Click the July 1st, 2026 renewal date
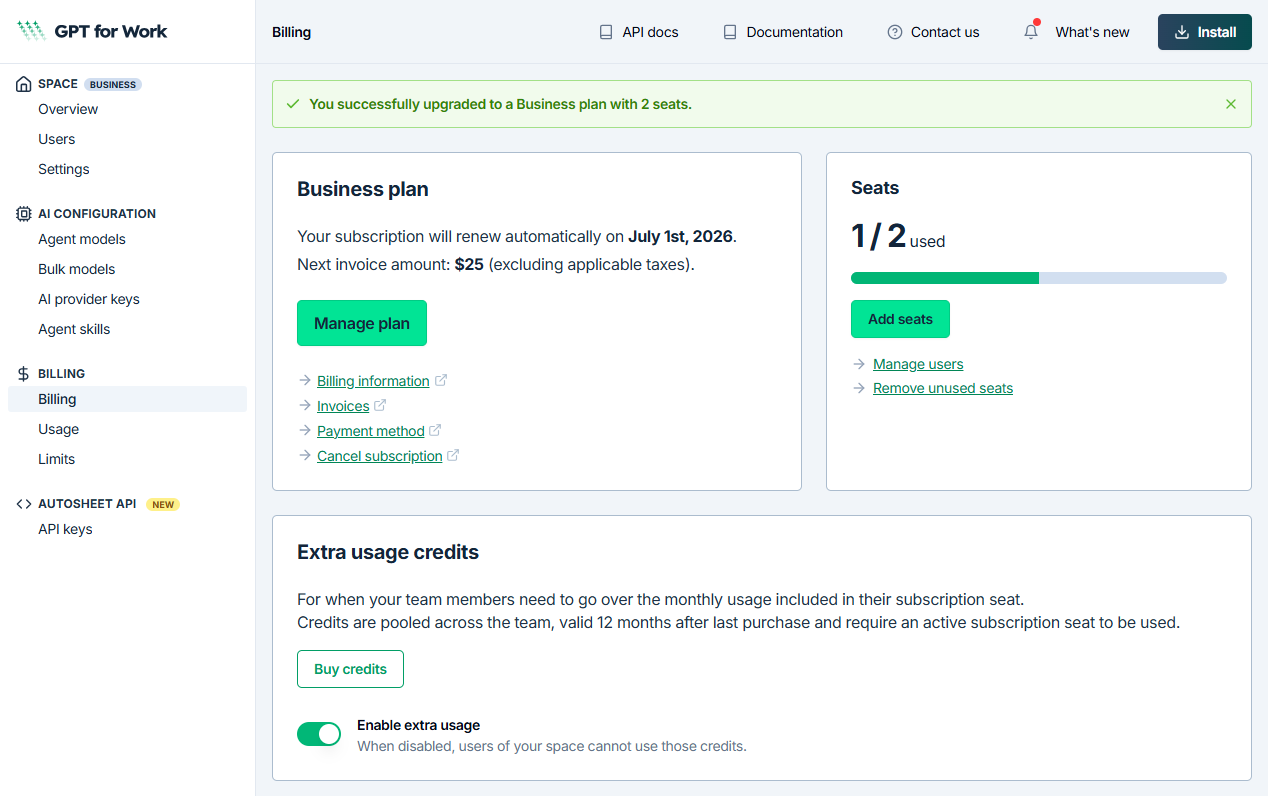 (680, 237)
